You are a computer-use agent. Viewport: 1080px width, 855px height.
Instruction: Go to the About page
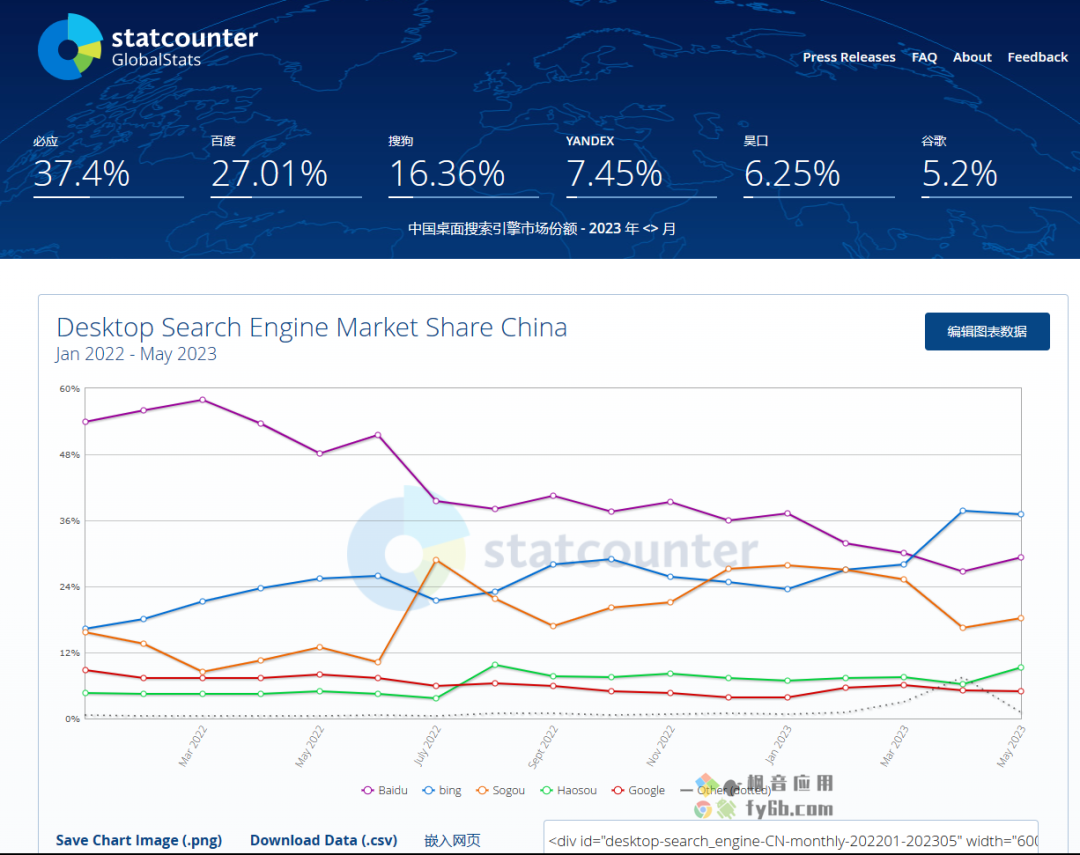[972, 57]
